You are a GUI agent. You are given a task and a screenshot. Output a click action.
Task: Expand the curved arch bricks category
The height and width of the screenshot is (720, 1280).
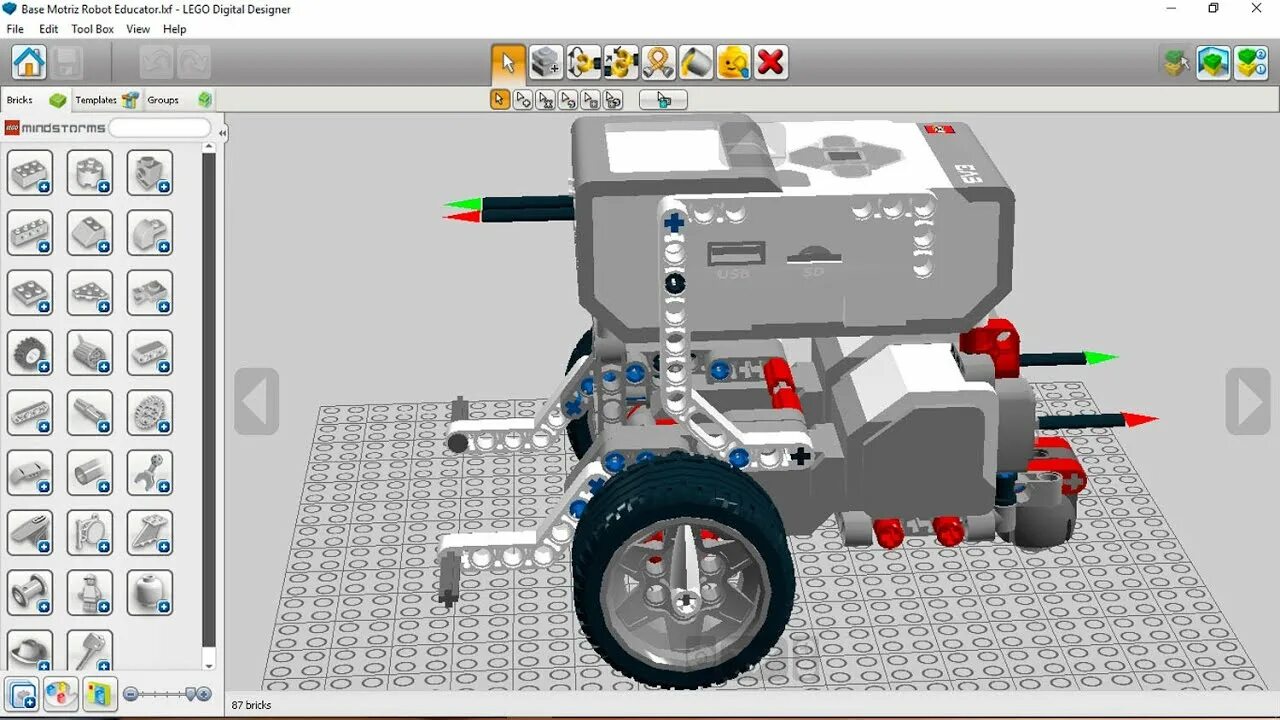coord(150,232)
